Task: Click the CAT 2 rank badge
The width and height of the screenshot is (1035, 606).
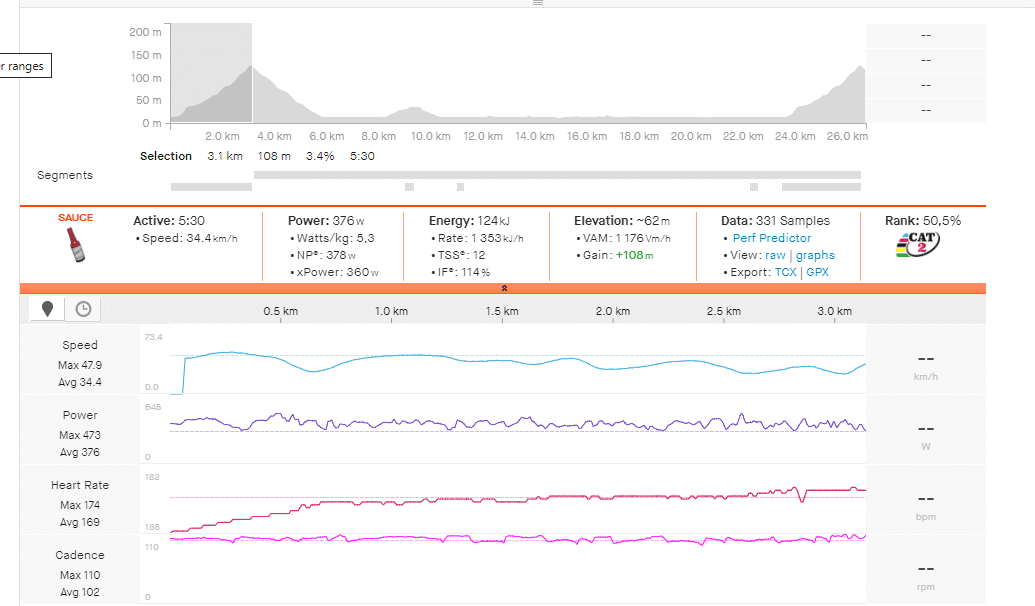Action: (916, 245)
